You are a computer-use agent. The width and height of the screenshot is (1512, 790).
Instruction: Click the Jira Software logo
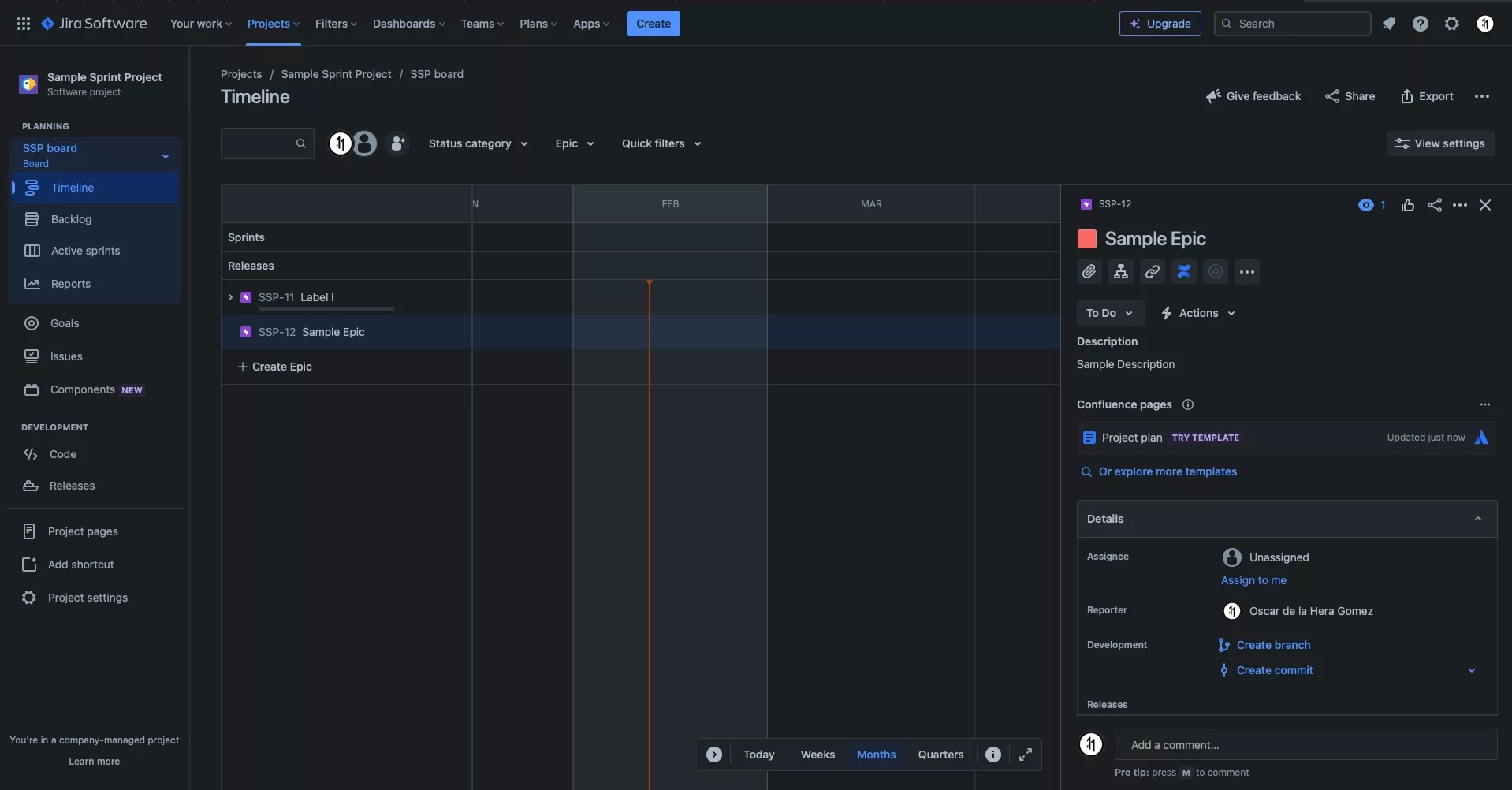point(94,24)
